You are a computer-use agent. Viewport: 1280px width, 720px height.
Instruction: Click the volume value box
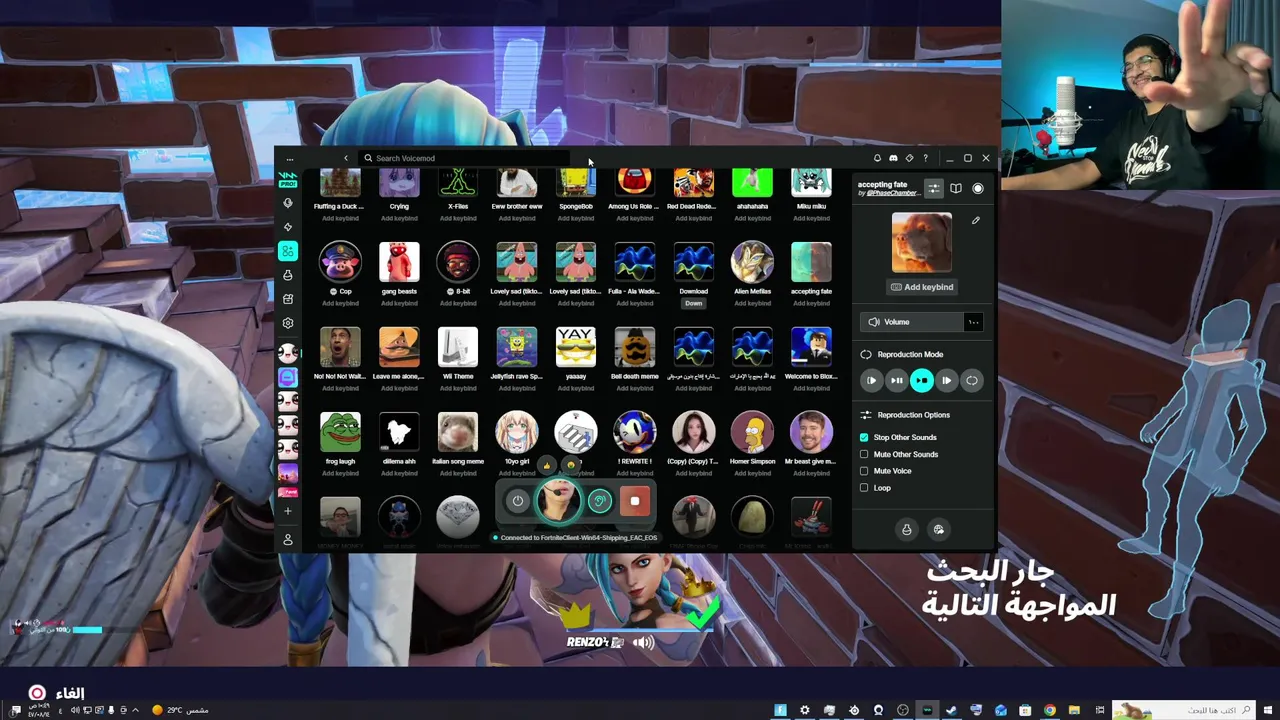coord(973,322)
